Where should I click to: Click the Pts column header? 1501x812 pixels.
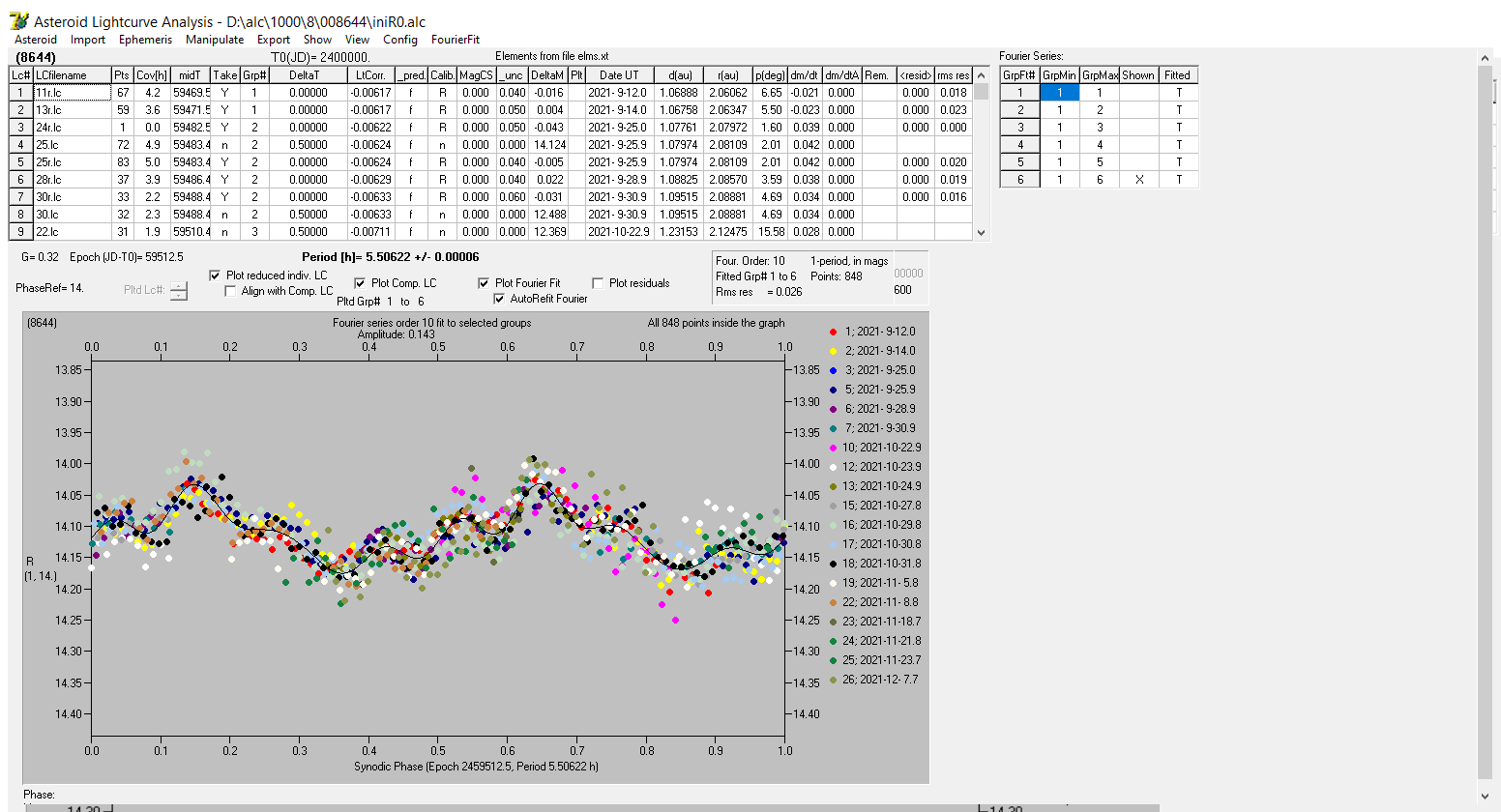click(122, 75)
